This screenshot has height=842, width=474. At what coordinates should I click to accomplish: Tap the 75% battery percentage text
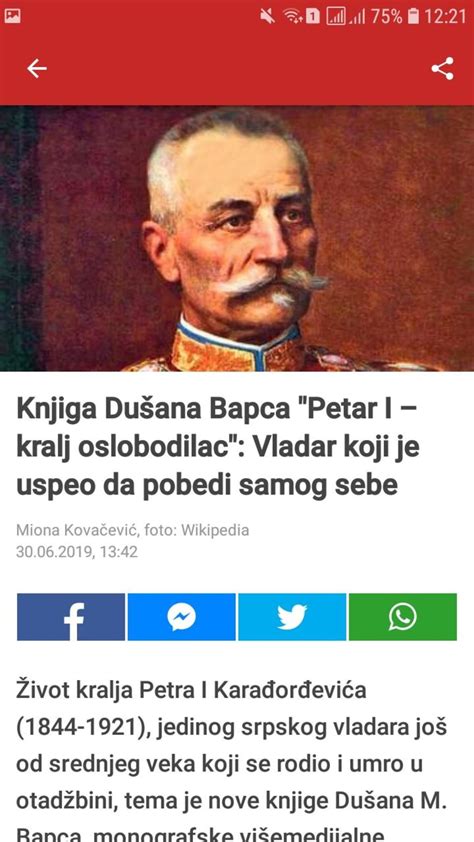[x=387, y=17]
